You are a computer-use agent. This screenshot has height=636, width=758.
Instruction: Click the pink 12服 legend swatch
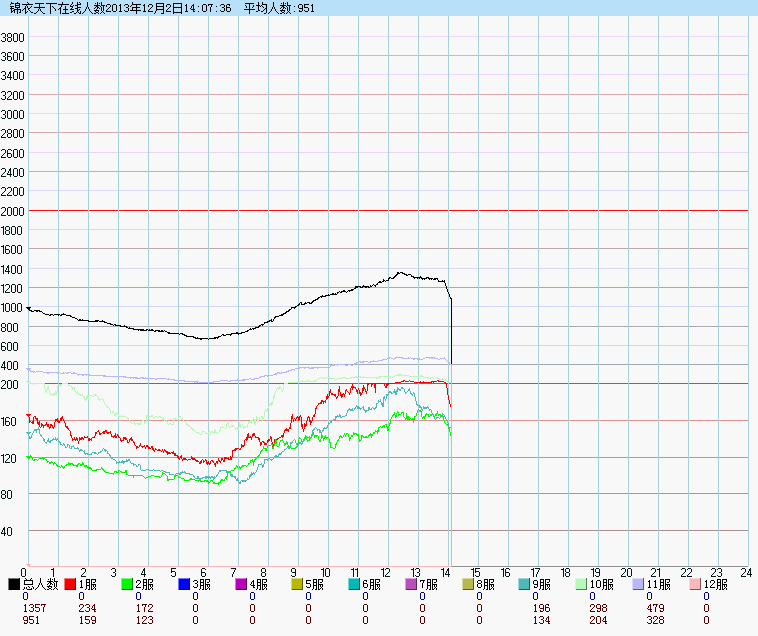click(x=696, y=584)
